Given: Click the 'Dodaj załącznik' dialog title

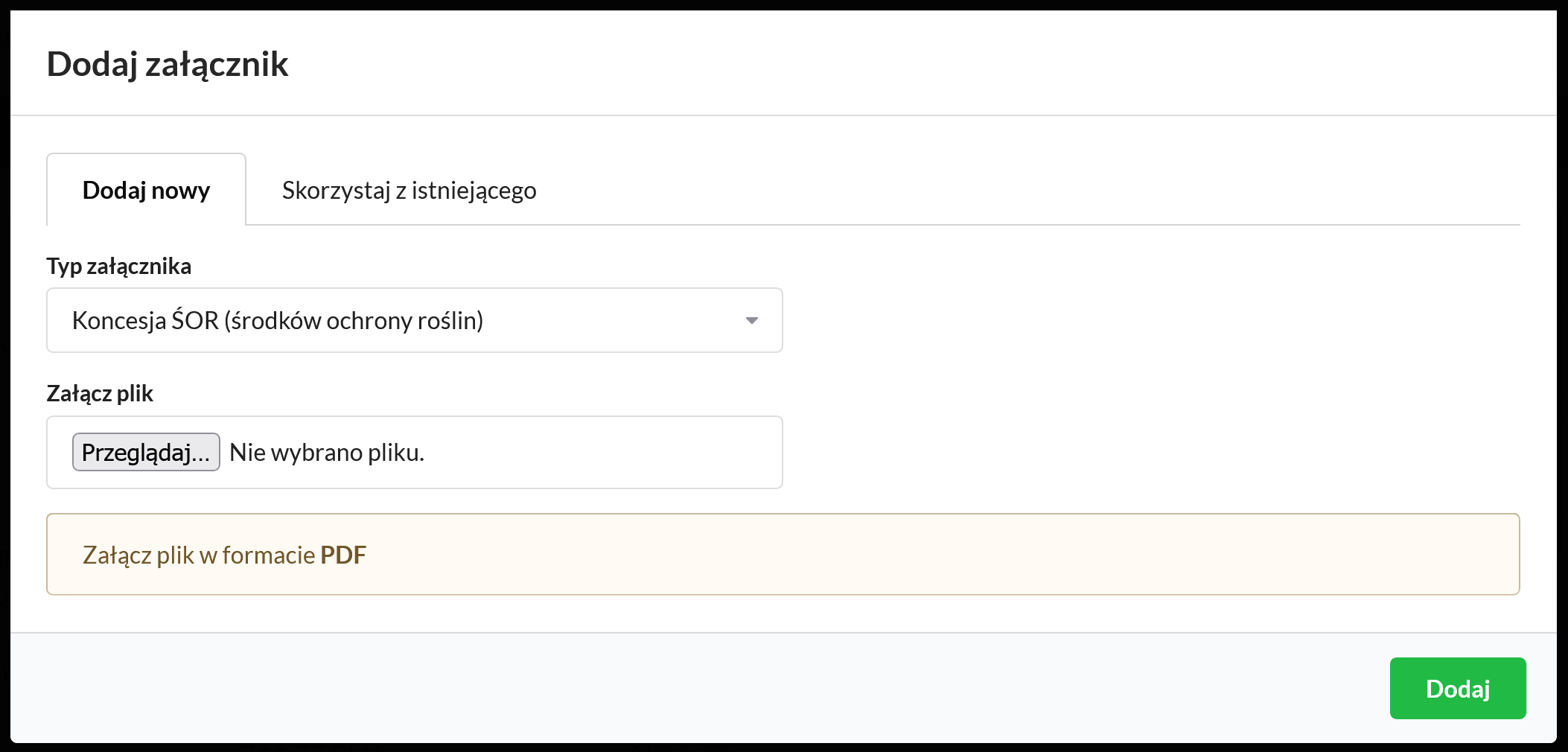Looking at the screenshot, I should point(168,64).
